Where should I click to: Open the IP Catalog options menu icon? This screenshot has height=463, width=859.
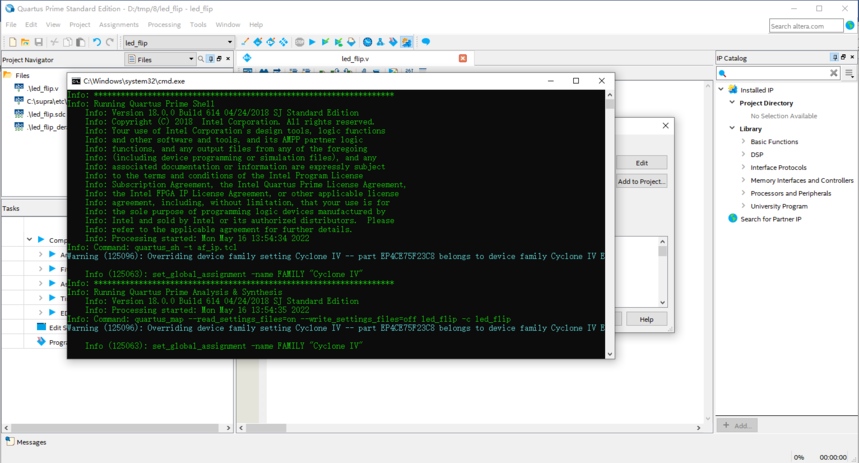(x=849, y=73)
